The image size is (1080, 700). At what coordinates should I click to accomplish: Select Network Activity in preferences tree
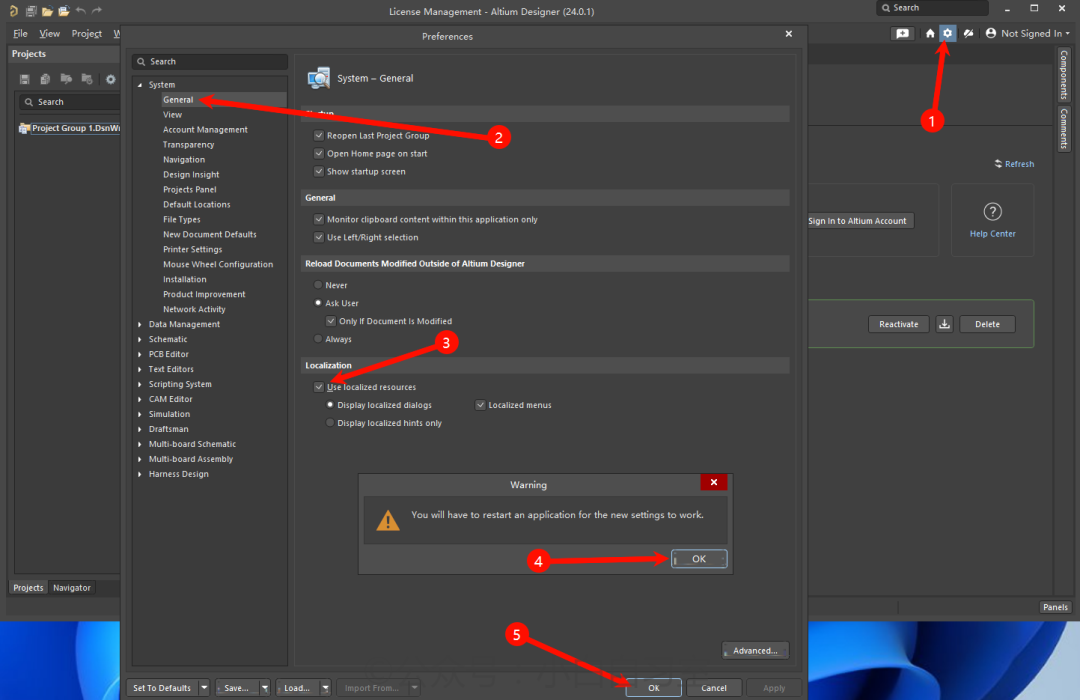(x=194, y=309)
